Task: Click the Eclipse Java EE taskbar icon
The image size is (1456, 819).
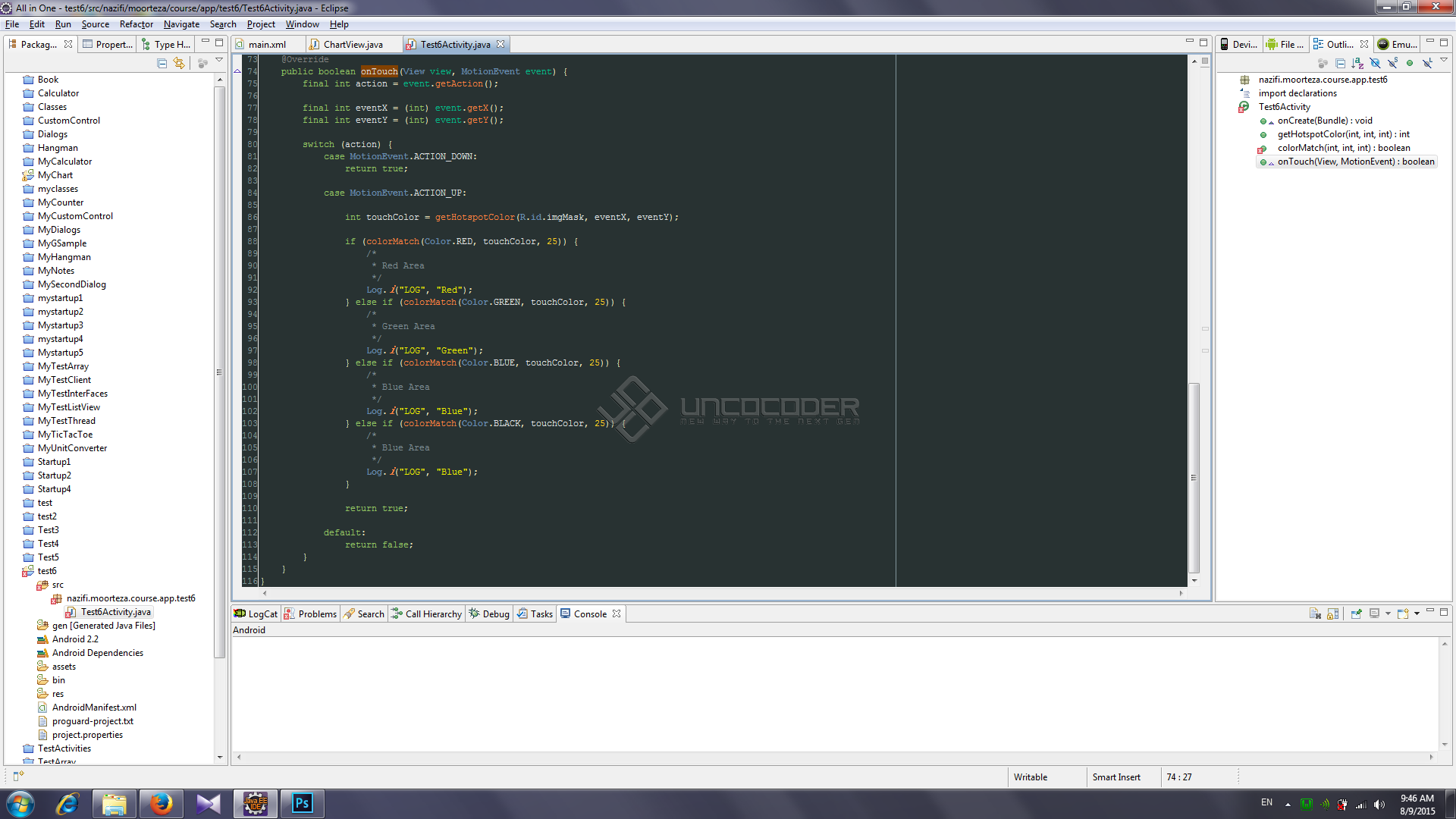Action: [x=255, y=804]
